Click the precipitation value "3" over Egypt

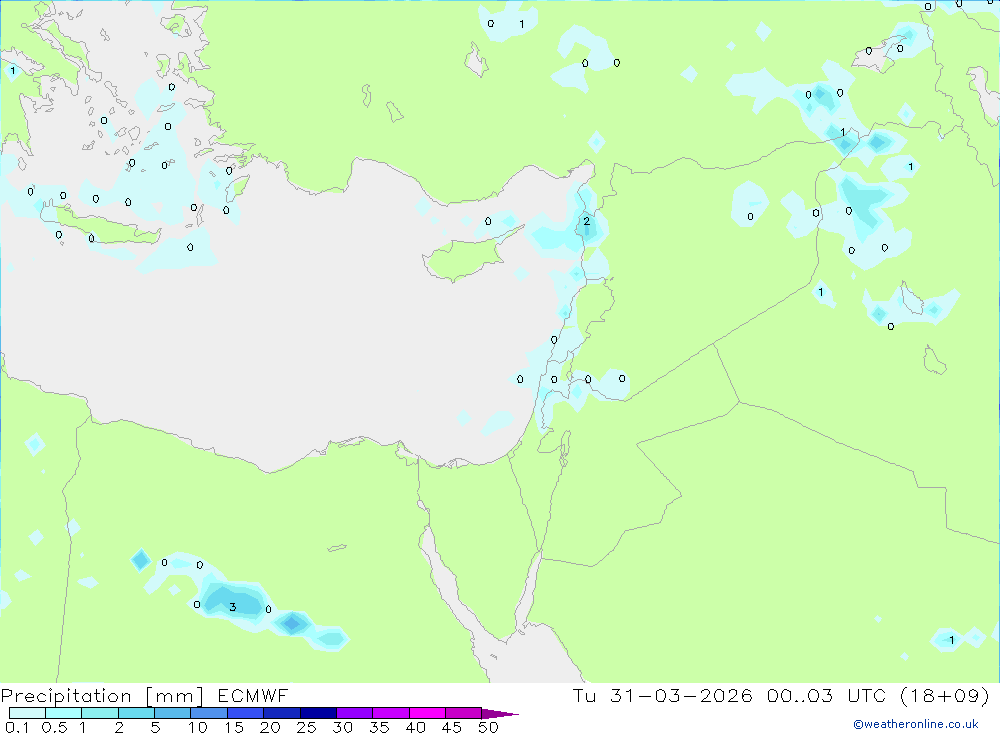coord(233,607)
